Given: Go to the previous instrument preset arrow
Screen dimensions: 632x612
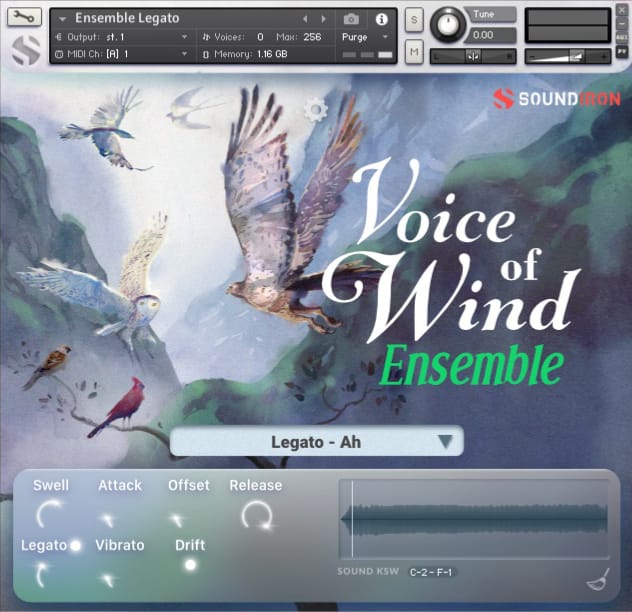Looking at the screenshot, I should click(305, 19).
